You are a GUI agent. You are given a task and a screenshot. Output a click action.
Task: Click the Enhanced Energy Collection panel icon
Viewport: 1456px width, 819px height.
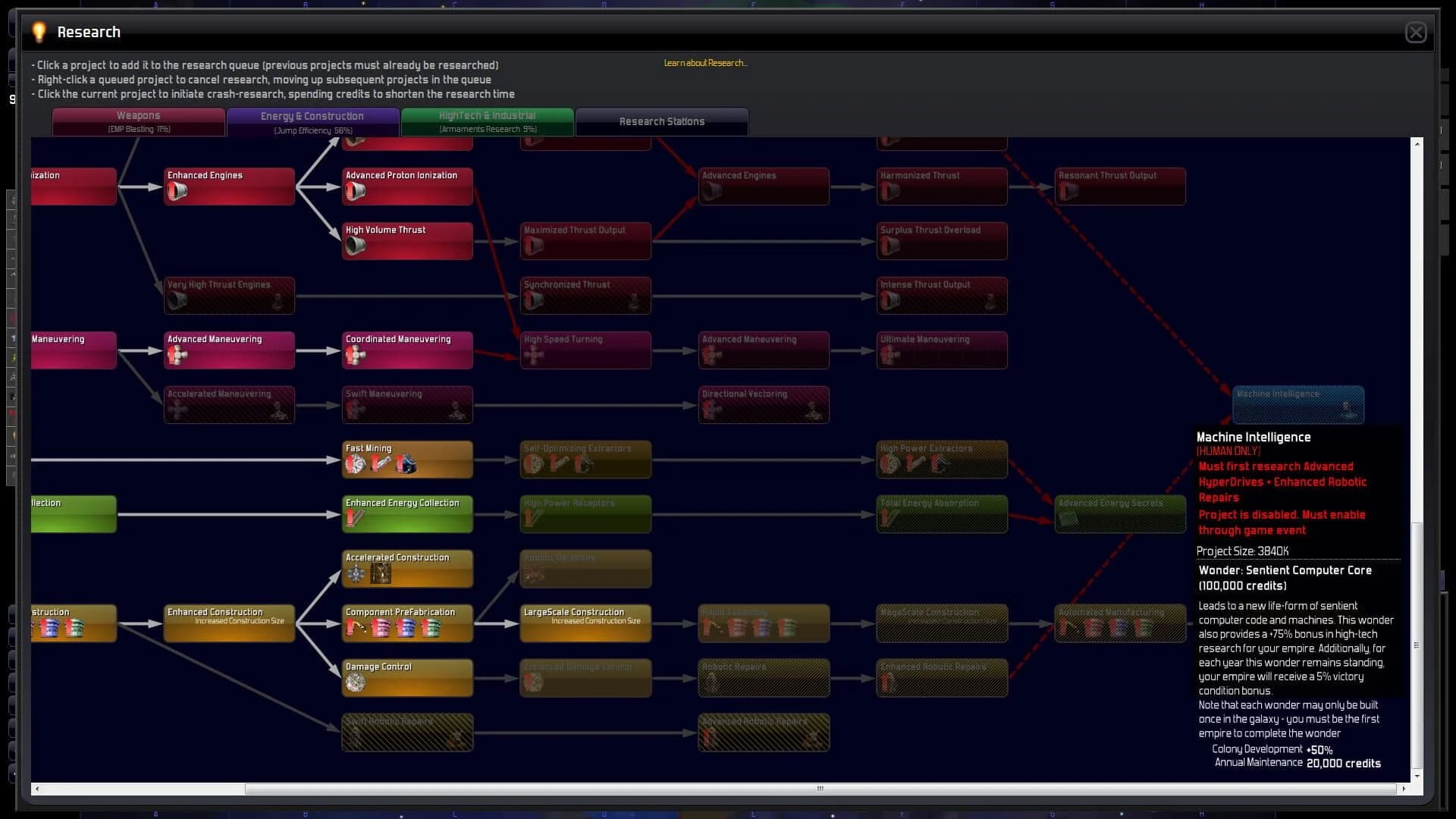353,519
